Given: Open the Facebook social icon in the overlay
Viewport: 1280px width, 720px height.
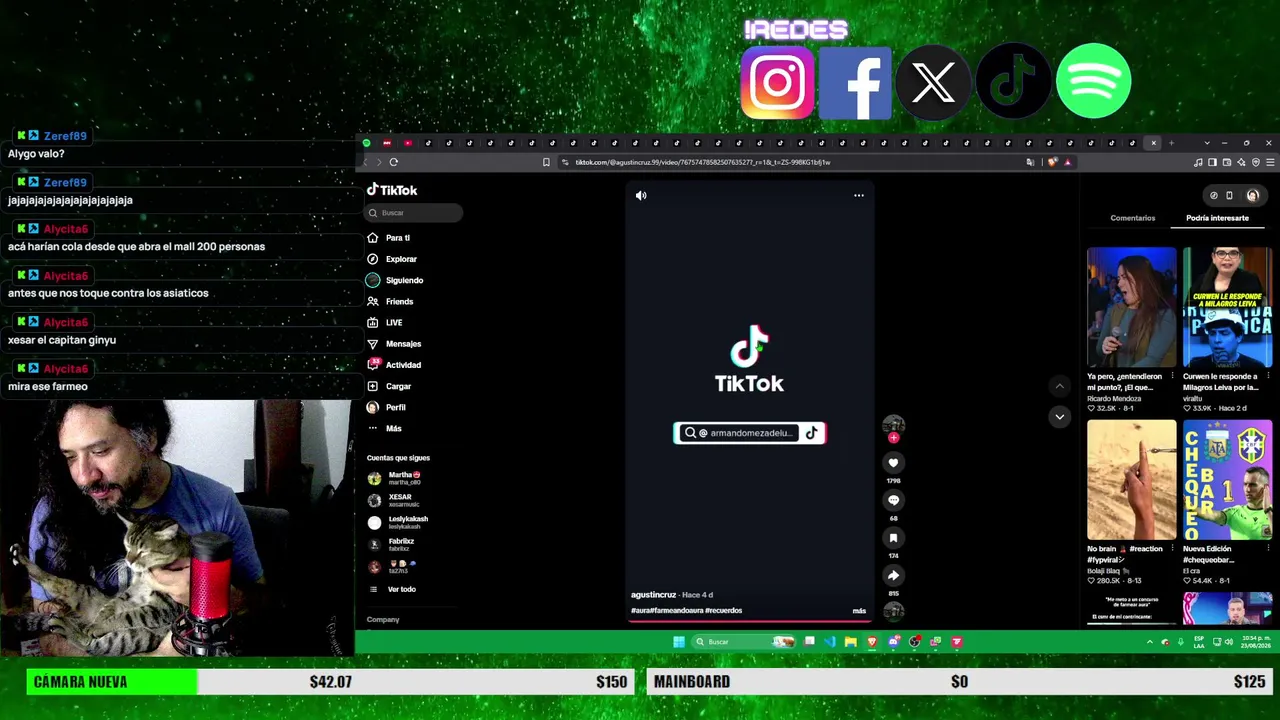Looking at the screenshot, I should tap(855, 82).
